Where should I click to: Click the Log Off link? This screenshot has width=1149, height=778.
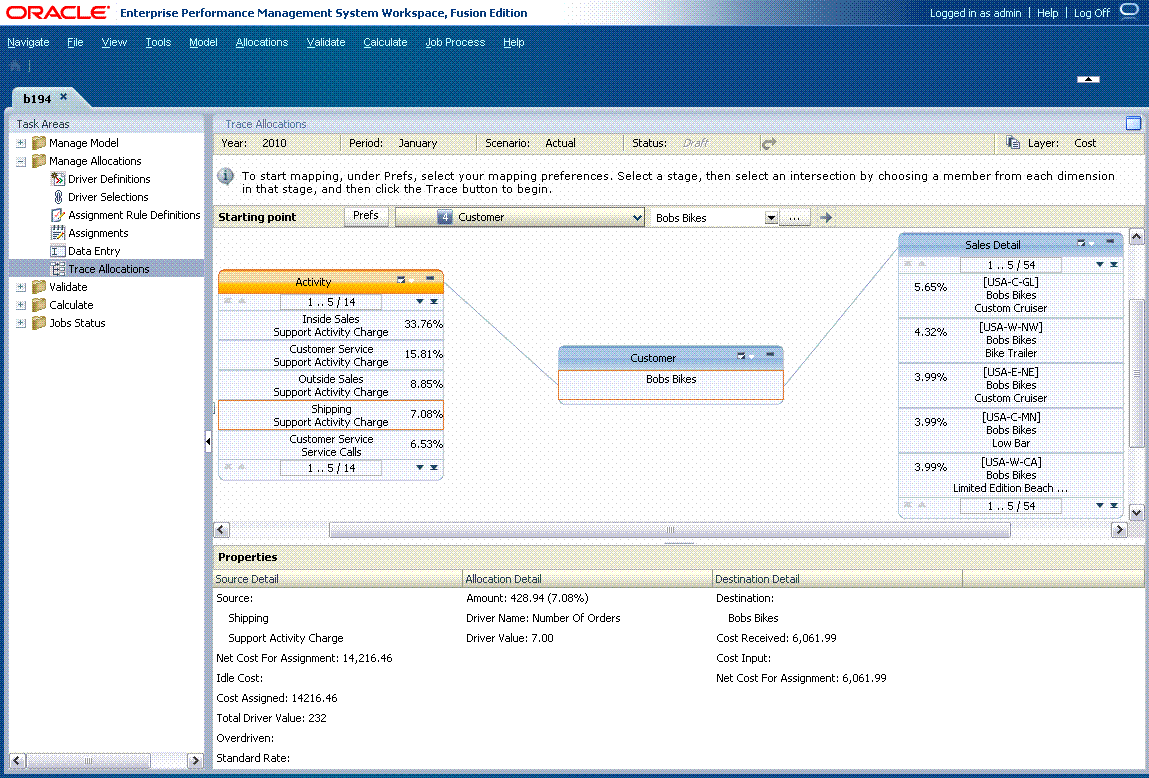coord(1090,13)
